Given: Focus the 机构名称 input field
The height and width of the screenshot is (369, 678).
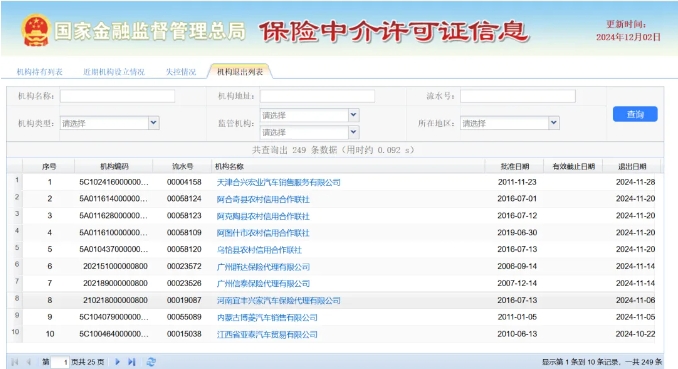Looking at the screenshot, I should [117, 96].
